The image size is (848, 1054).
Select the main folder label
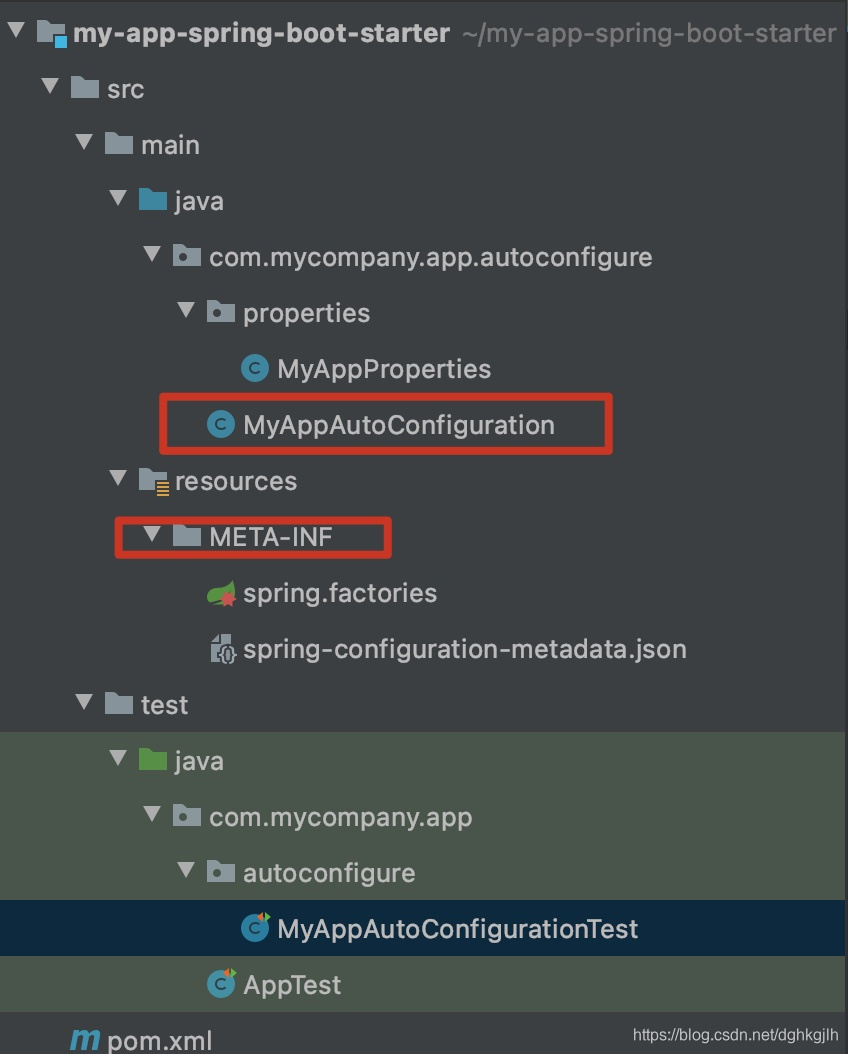pos(170,145)
